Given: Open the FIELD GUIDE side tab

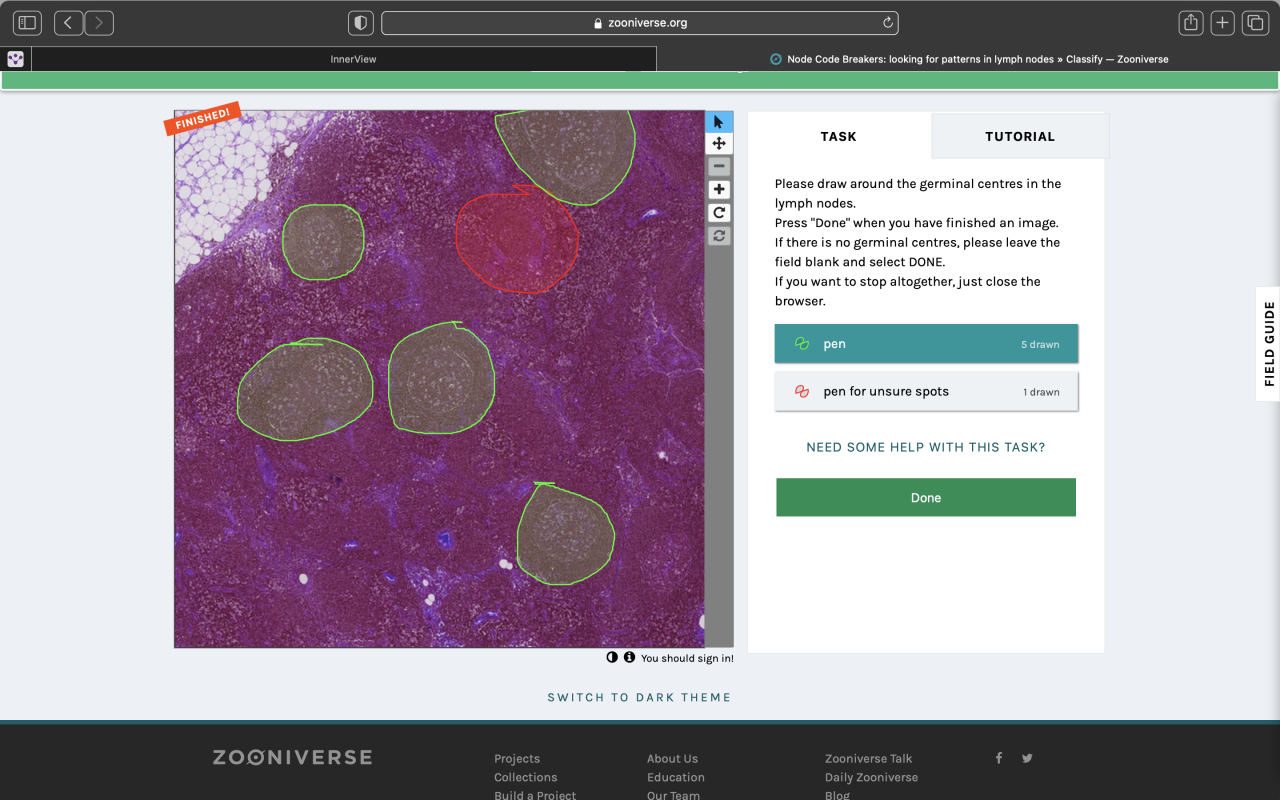Looking at the screenshot, I should tap(1269, 344).
